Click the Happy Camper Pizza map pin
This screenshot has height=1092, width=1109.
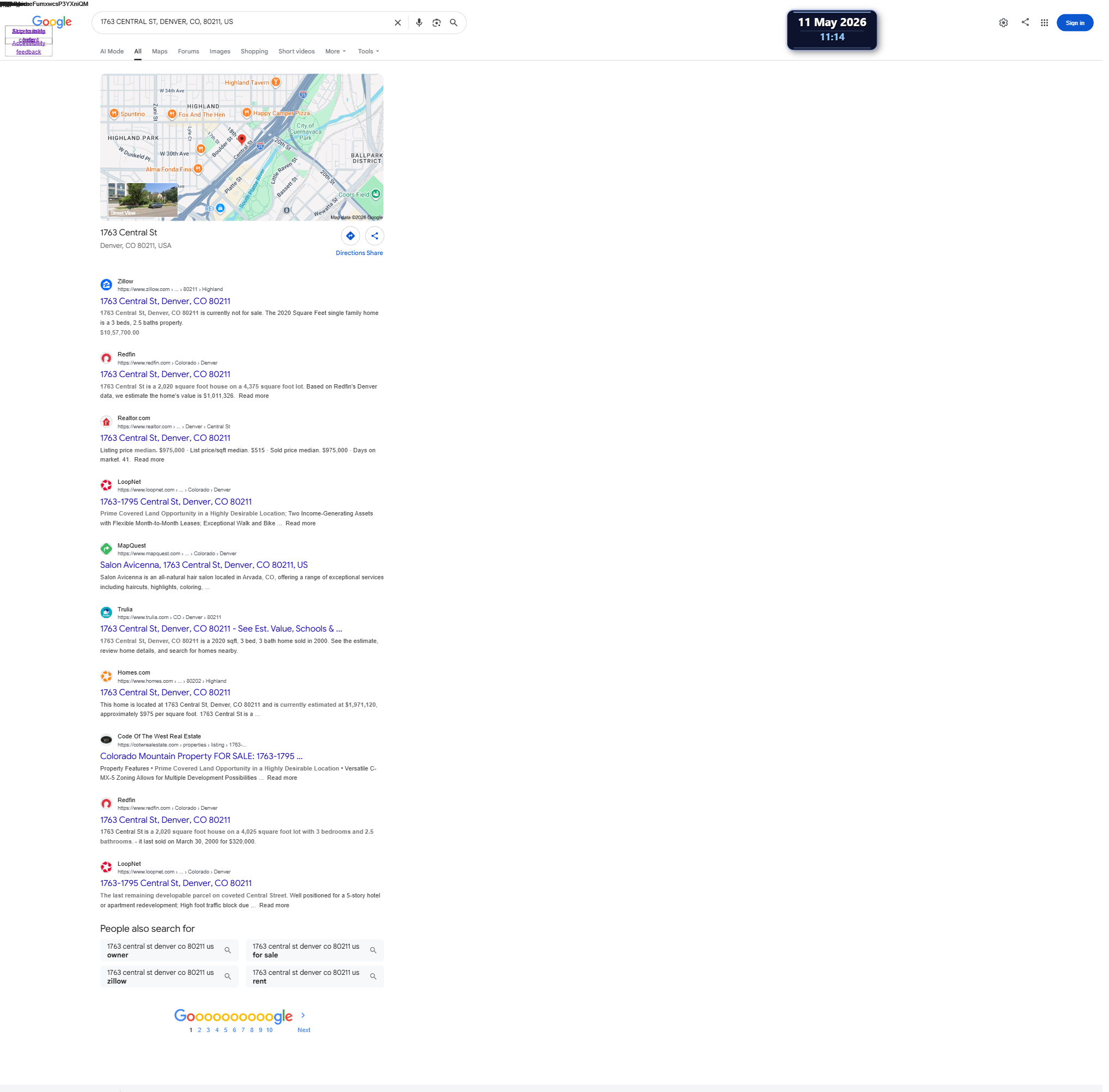(247, 112)
